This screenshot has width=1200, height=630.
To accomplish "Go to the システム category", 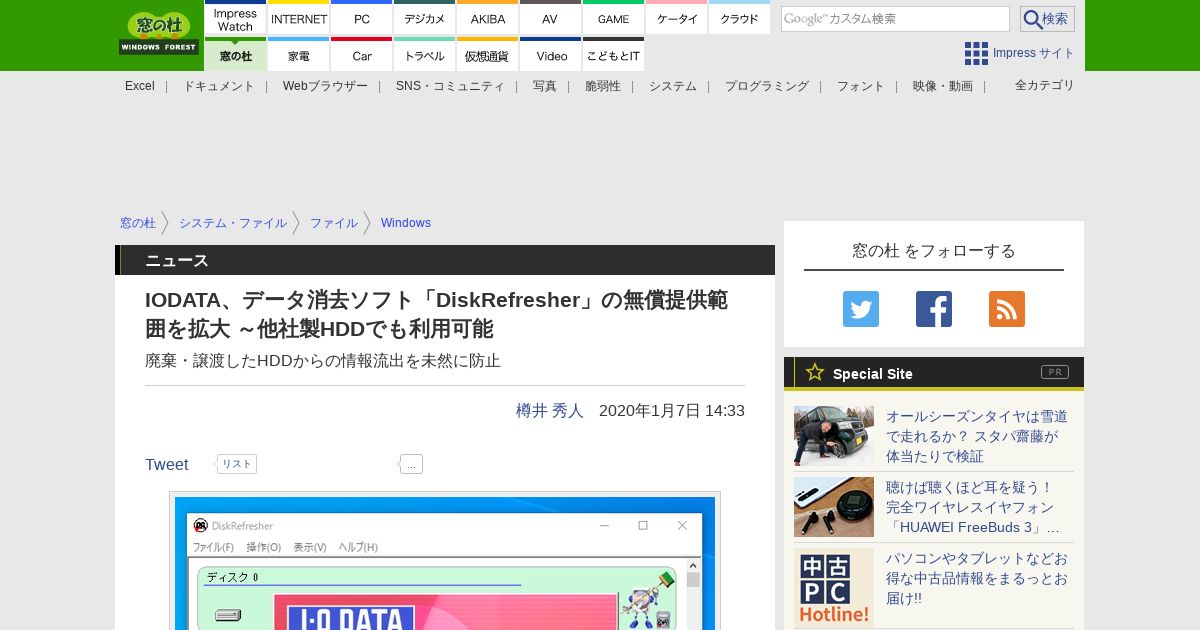I will click(673, 86).
